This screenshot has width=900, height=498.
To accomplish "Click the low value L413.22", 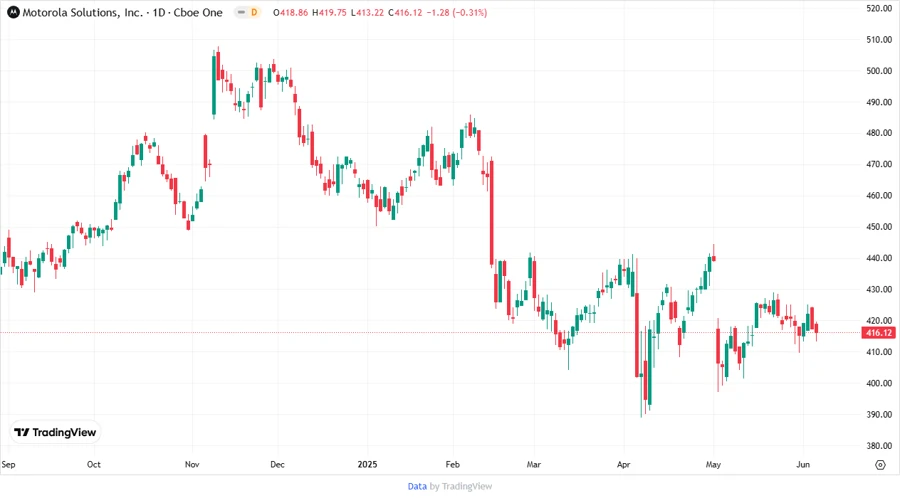I will tap(367, 12).
